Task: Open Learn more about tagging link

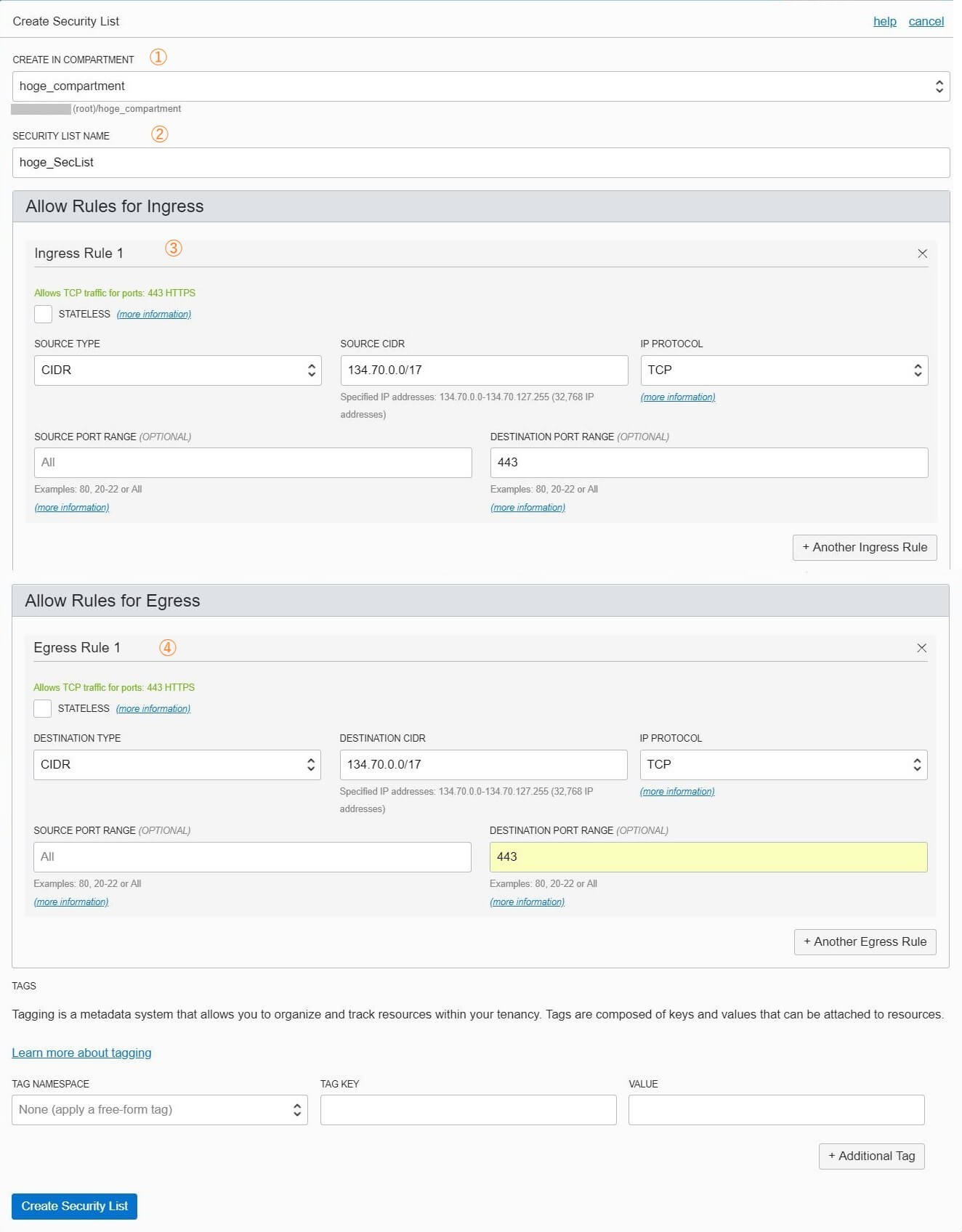Action: point(81,1053)
